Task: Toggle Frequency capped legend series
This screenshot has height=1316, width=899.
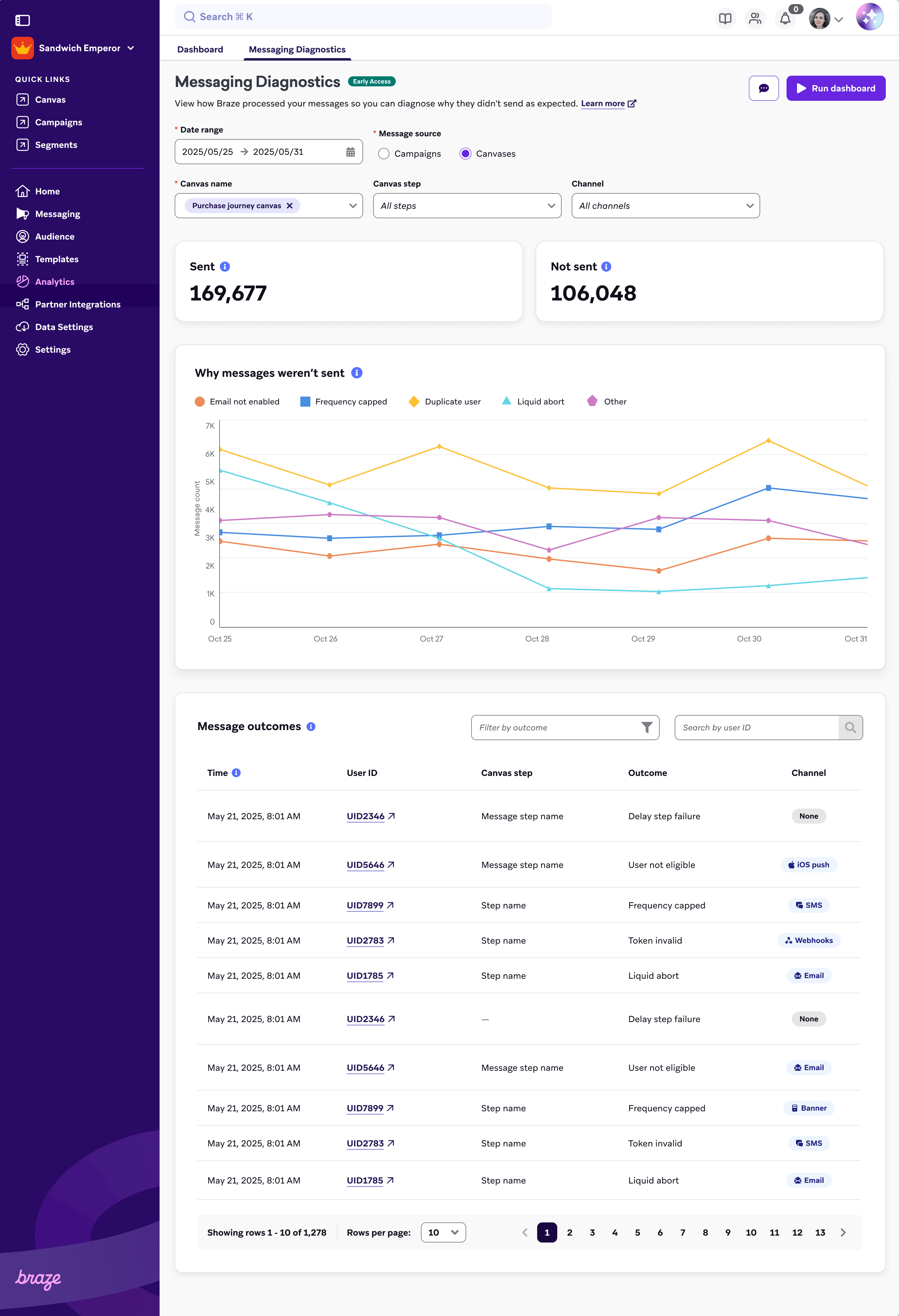Action: pos(343,402)
